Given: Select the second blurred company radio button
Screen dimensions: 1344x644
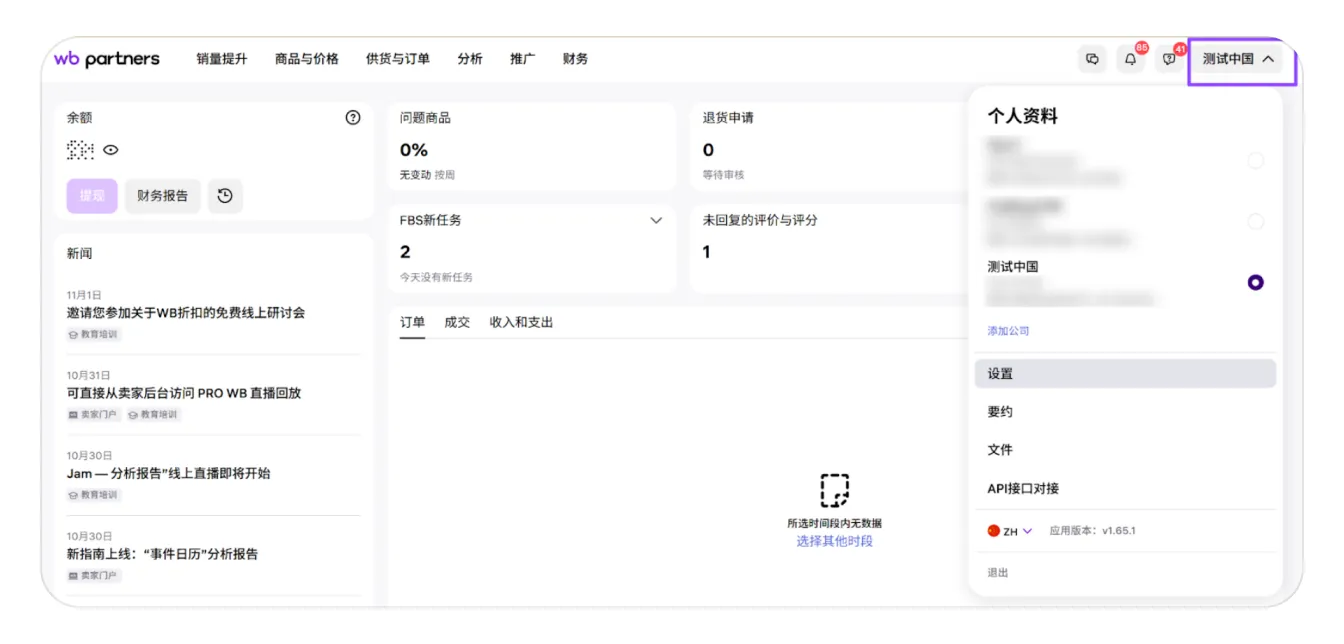Looking at the screenshot, I should tap(1255, 222).
